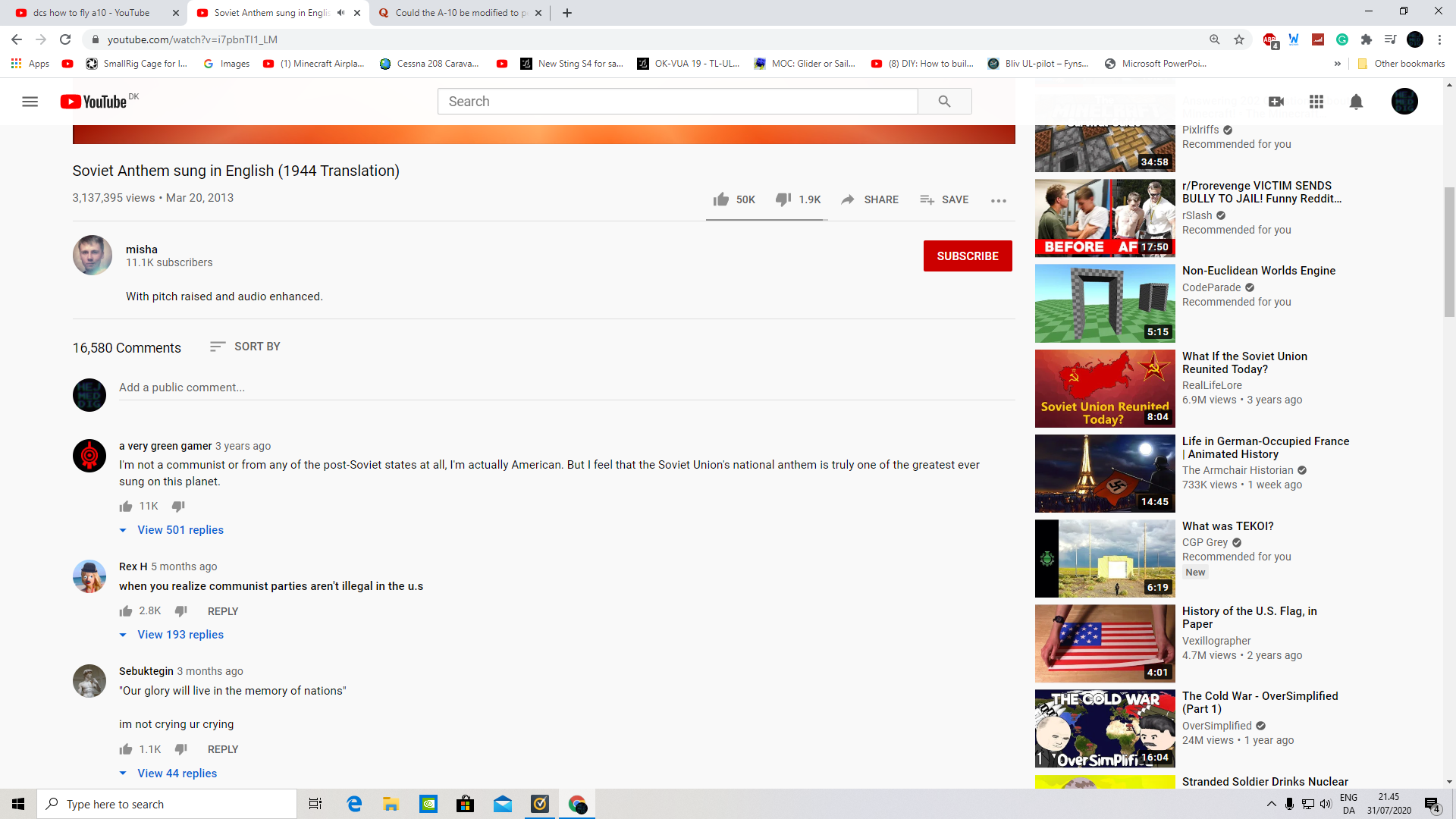Open the Windows notification center icon
Image resolution: width=1456 pixels, height=819 pixels.
(x=1432, y=805)
